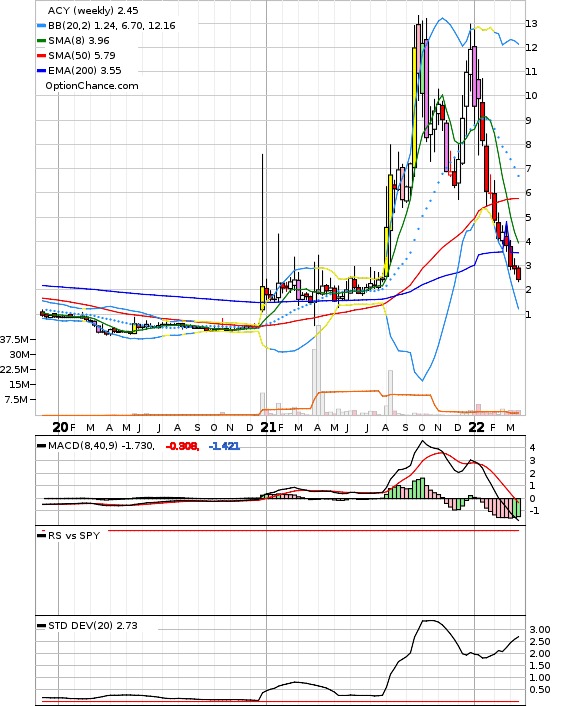This screenshot has width=566, height=706.
Task: Click the SMA(50) 5.79 legend text
Action: 82,55
